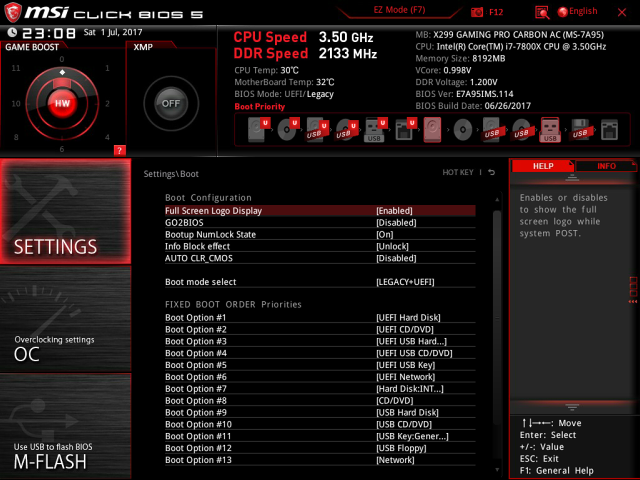The height and width of the screenshot is (480, 640).
Task: Click the help panel top scroll handle
Action: point(572,178)
